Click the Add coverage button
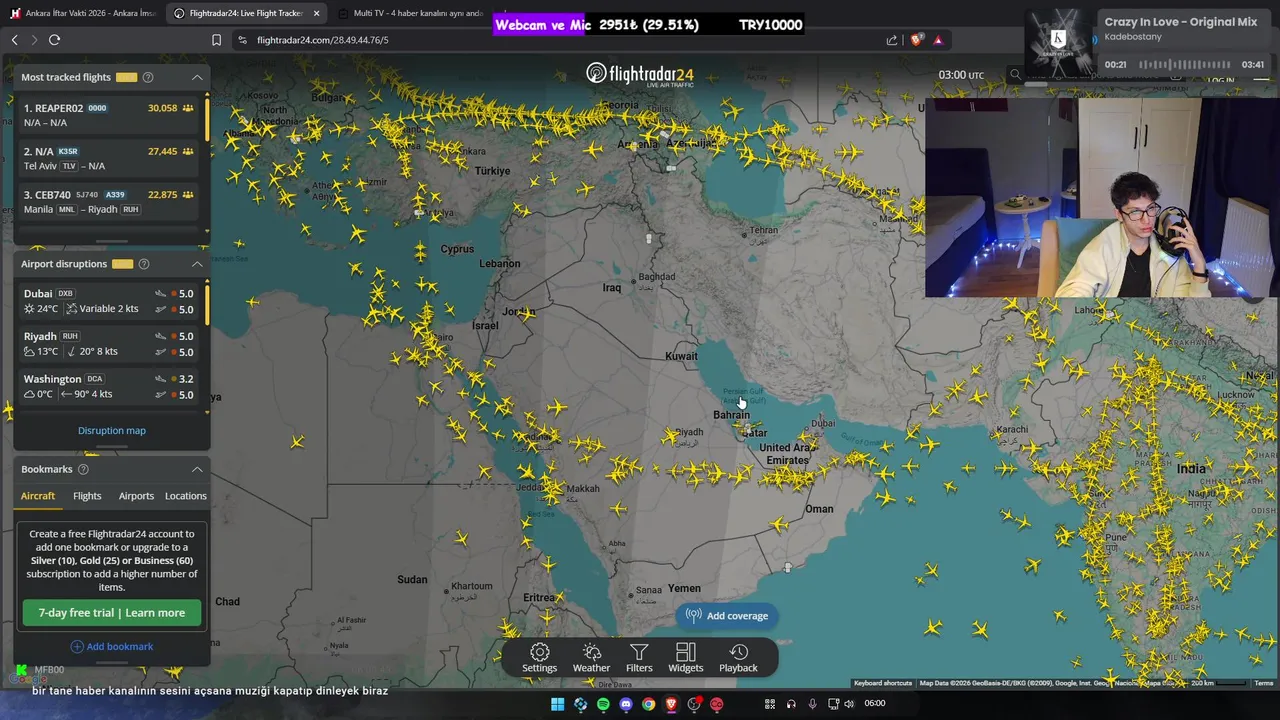 click(x=727, y=616)
